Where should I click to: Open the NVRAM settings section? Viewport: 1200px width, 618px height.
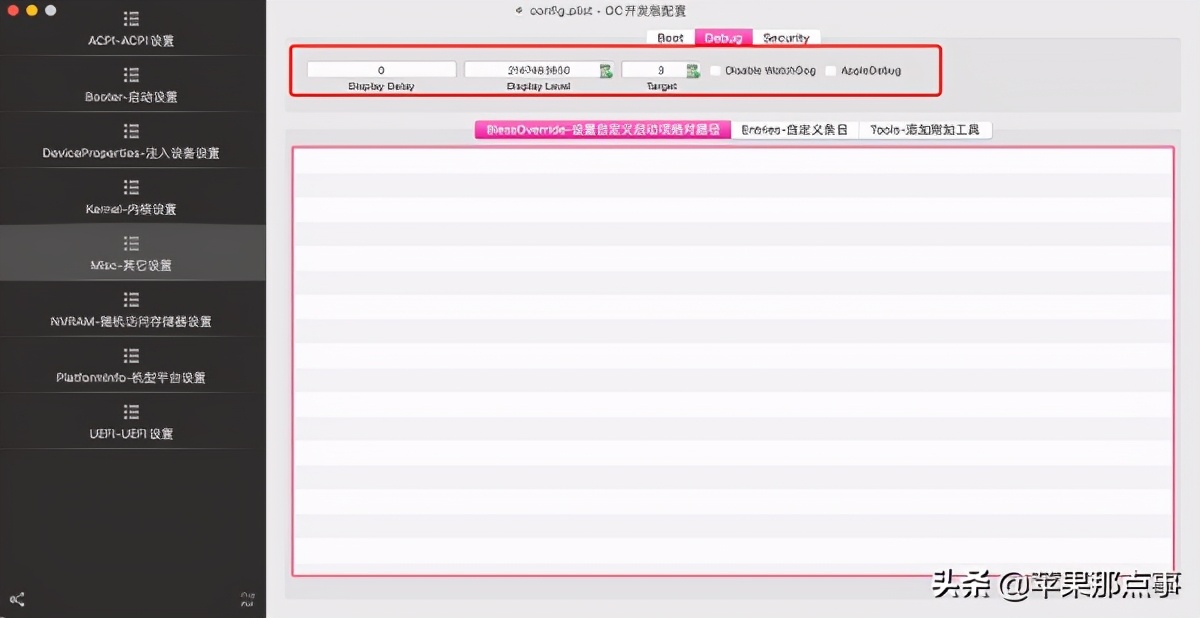coord(131,310)
